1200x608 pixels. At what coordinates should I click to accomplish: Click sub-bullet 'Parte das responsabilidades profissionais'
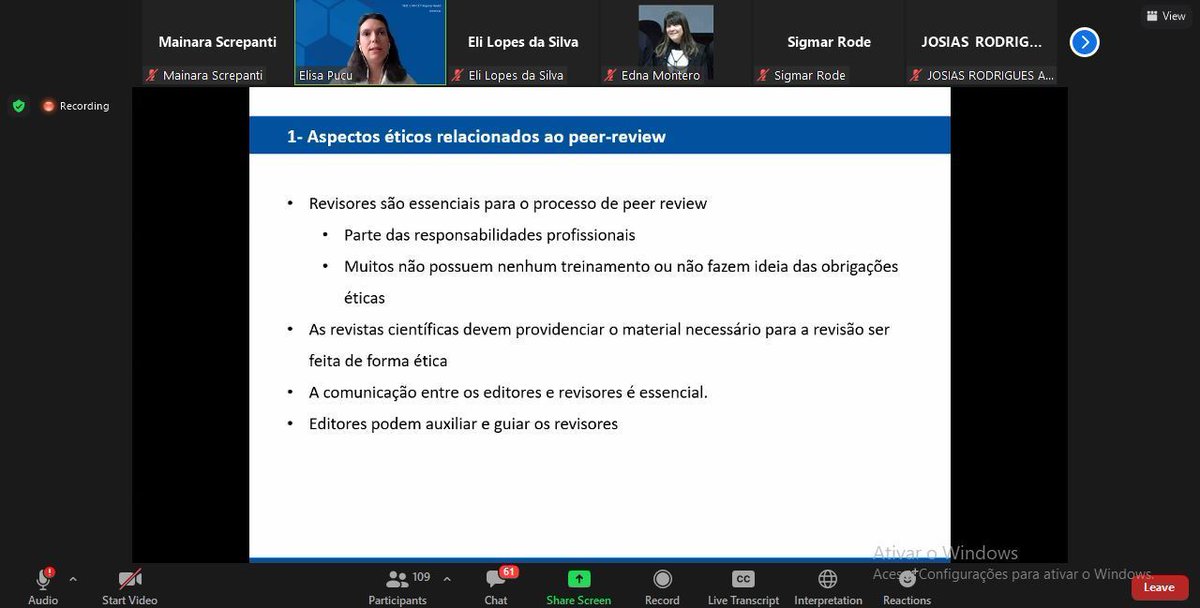(x=490, y=235)
